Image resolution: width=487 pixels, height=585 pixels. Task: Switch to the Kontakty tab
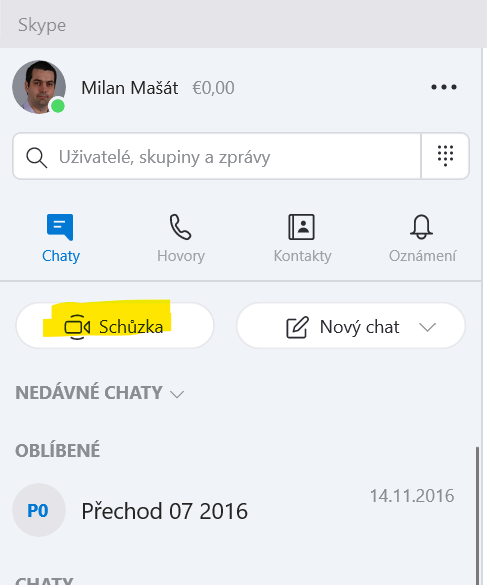[x=302, y=235]
